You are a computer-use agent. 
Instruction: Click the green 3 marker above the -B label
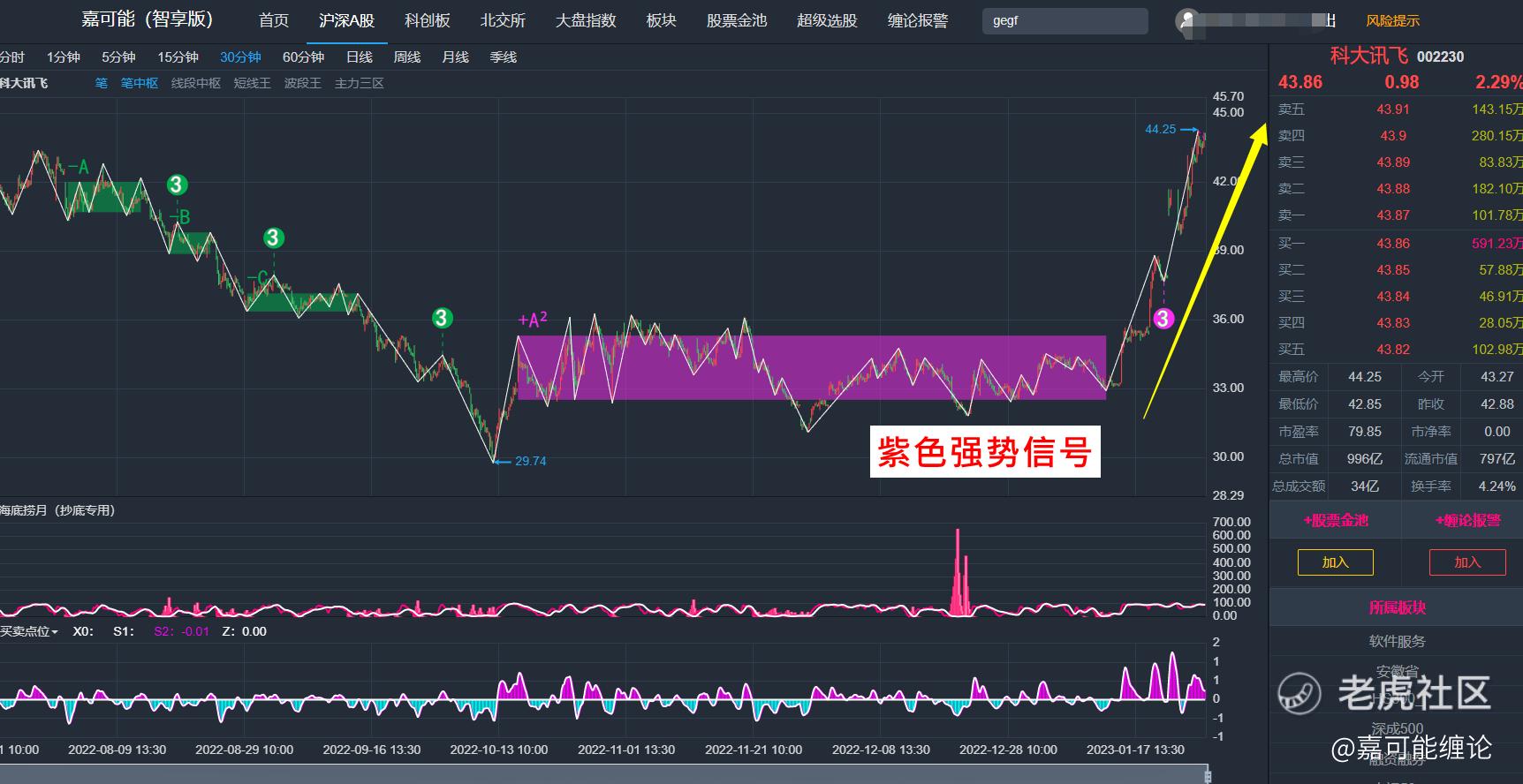(x=177, y=185)
